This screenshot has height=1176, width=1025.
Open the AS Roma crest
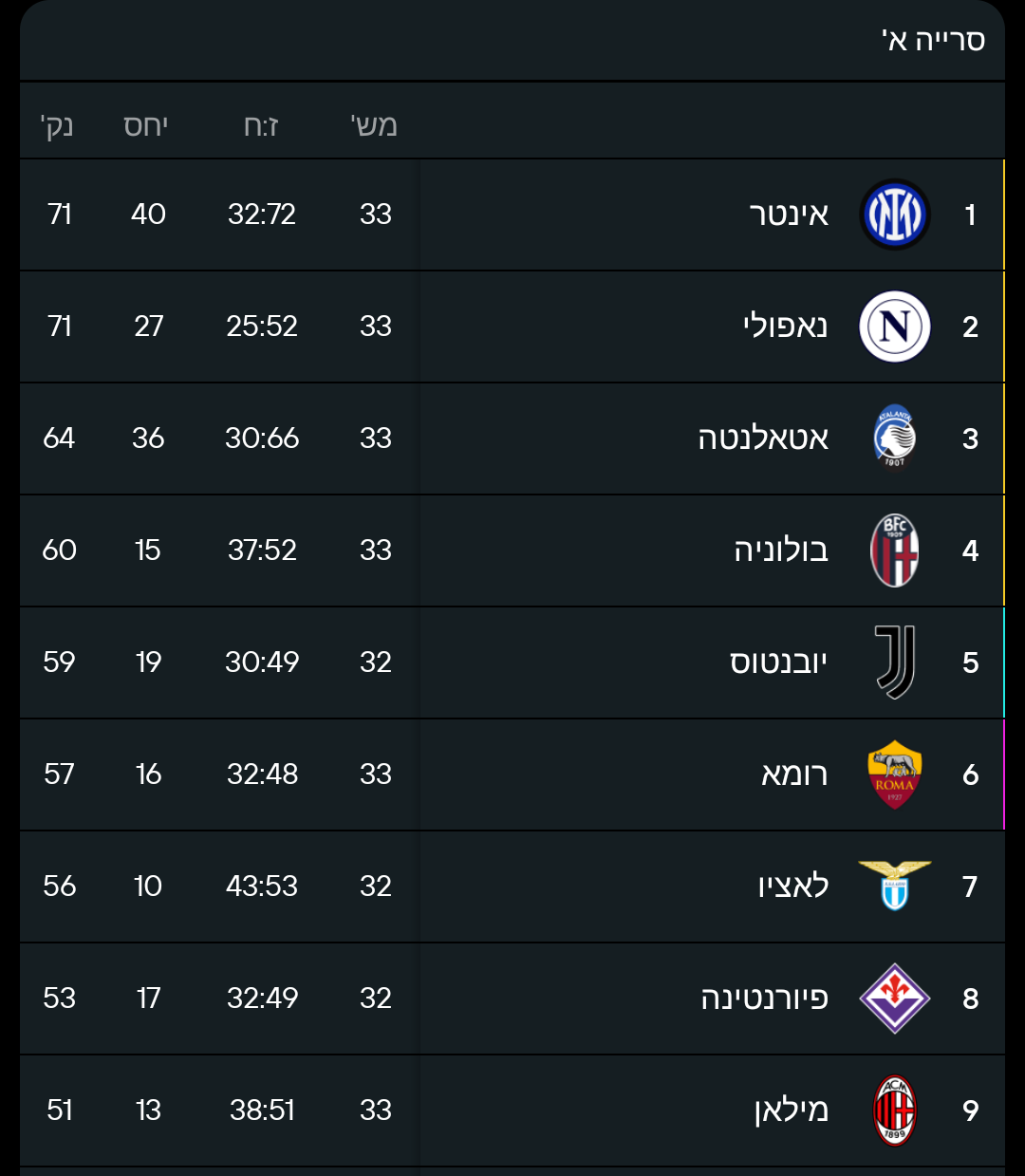[895, 775]
